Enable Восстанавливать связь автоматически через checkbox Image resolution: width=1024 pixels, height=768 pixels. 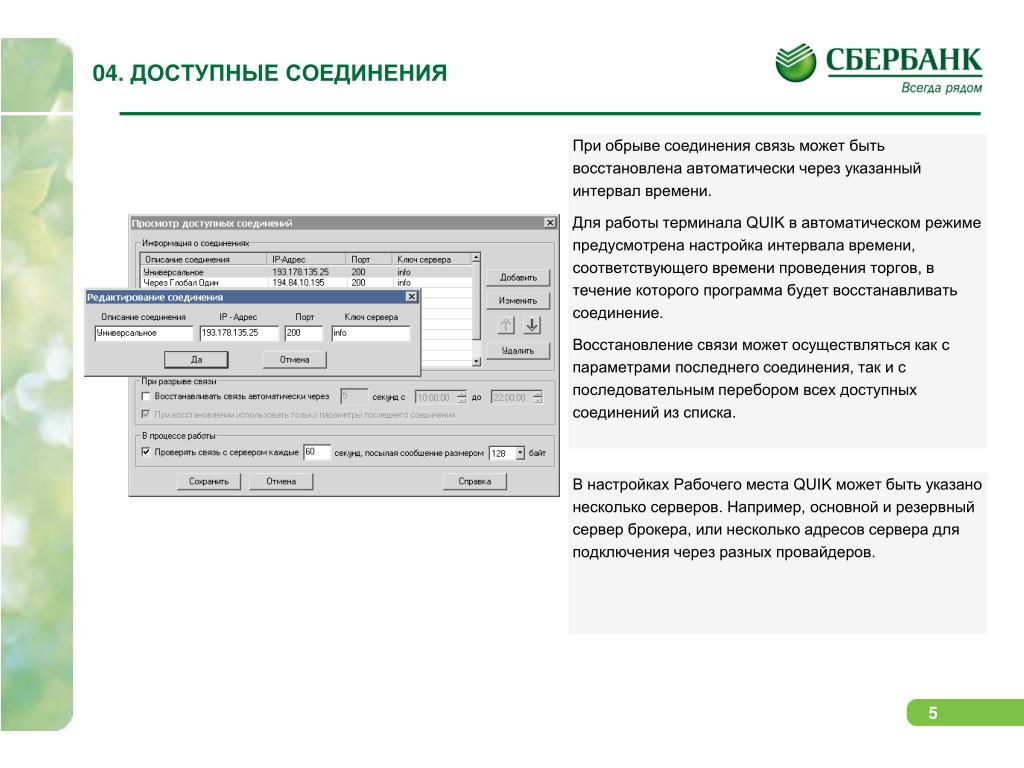(146, 396)
